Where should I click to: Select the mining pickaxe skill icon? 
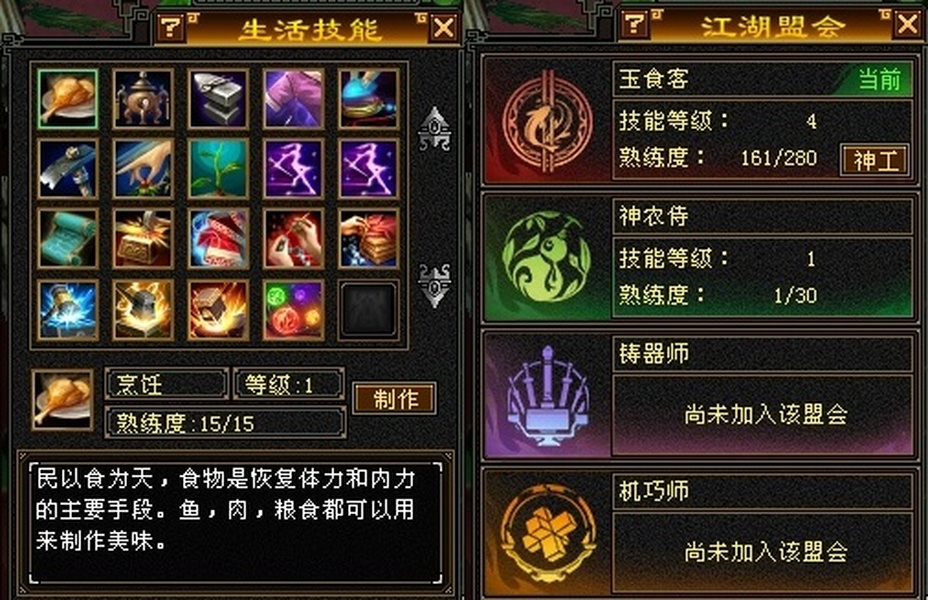[67, 169]
